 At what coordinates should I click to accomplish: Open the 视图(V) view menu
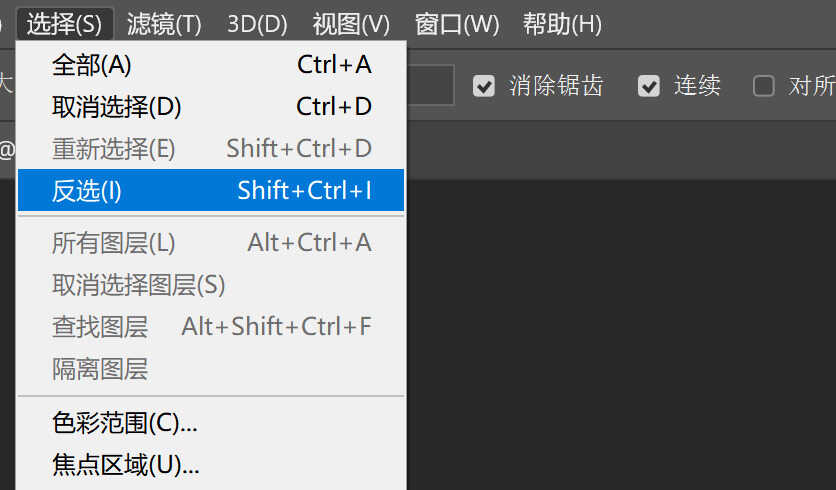pos(351,24)
